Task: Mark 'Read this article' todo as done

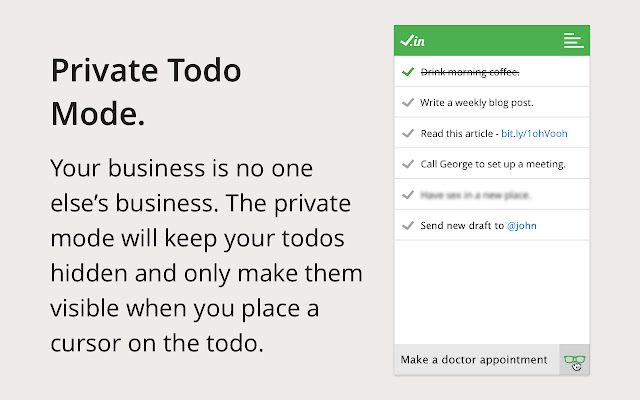Action: pyautogui.click(x=407, y=133)
